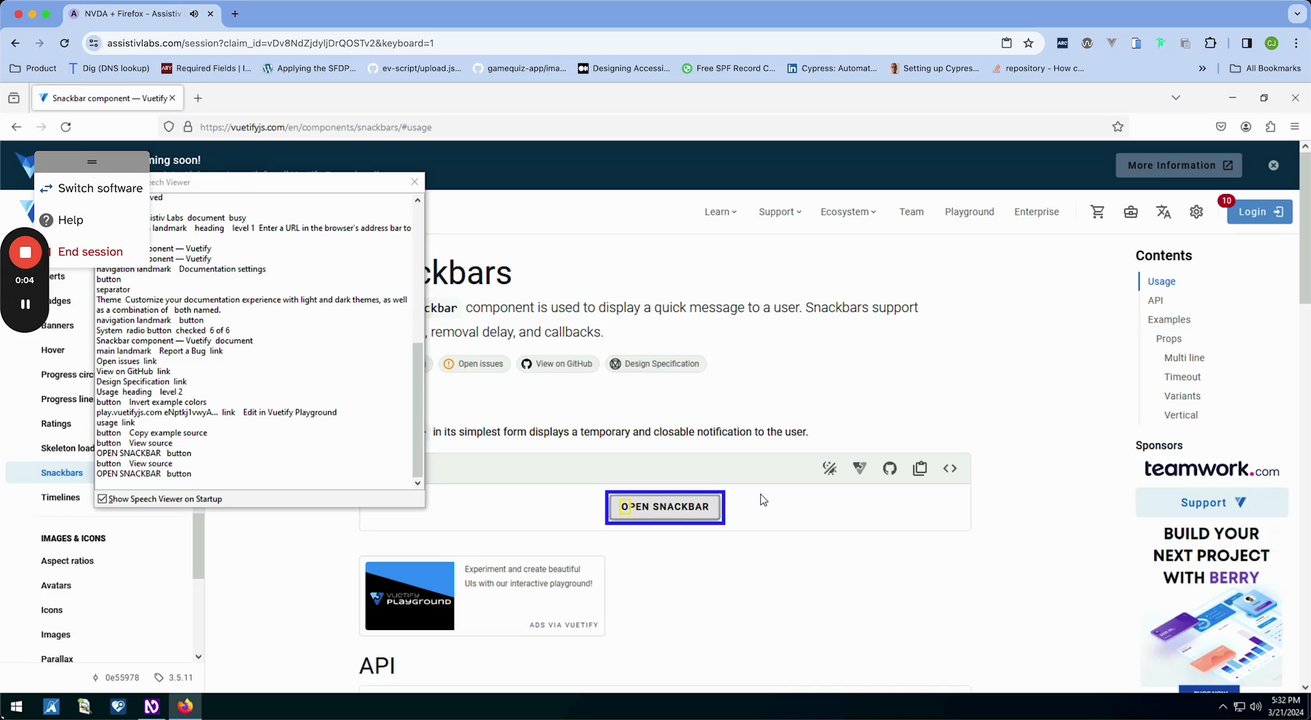This screenshot has height=720, width=1311.
Task: Open the language translate icon
Action: pos(1163,212)
